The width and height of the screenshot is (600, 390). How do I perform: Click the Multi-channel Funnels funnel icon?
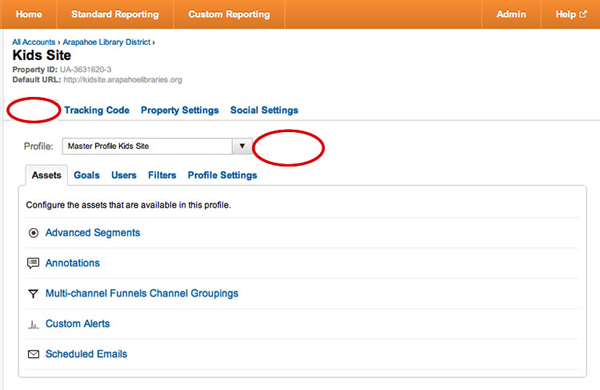33,294
